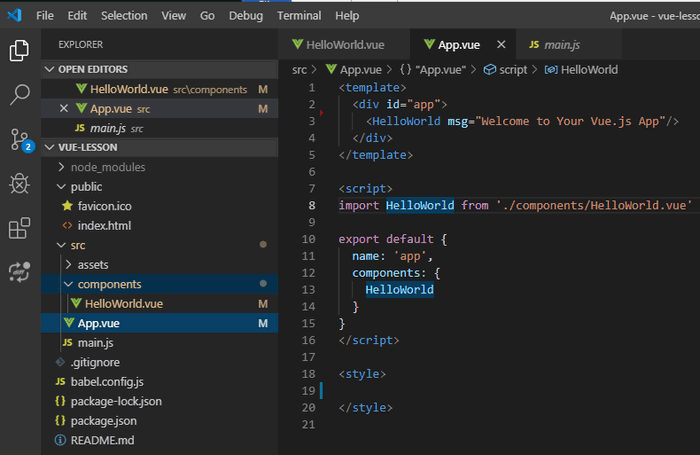Place cursor on empty line 19 in style block
This screenshot has height=455, width=700.
[x=509, y=391]
